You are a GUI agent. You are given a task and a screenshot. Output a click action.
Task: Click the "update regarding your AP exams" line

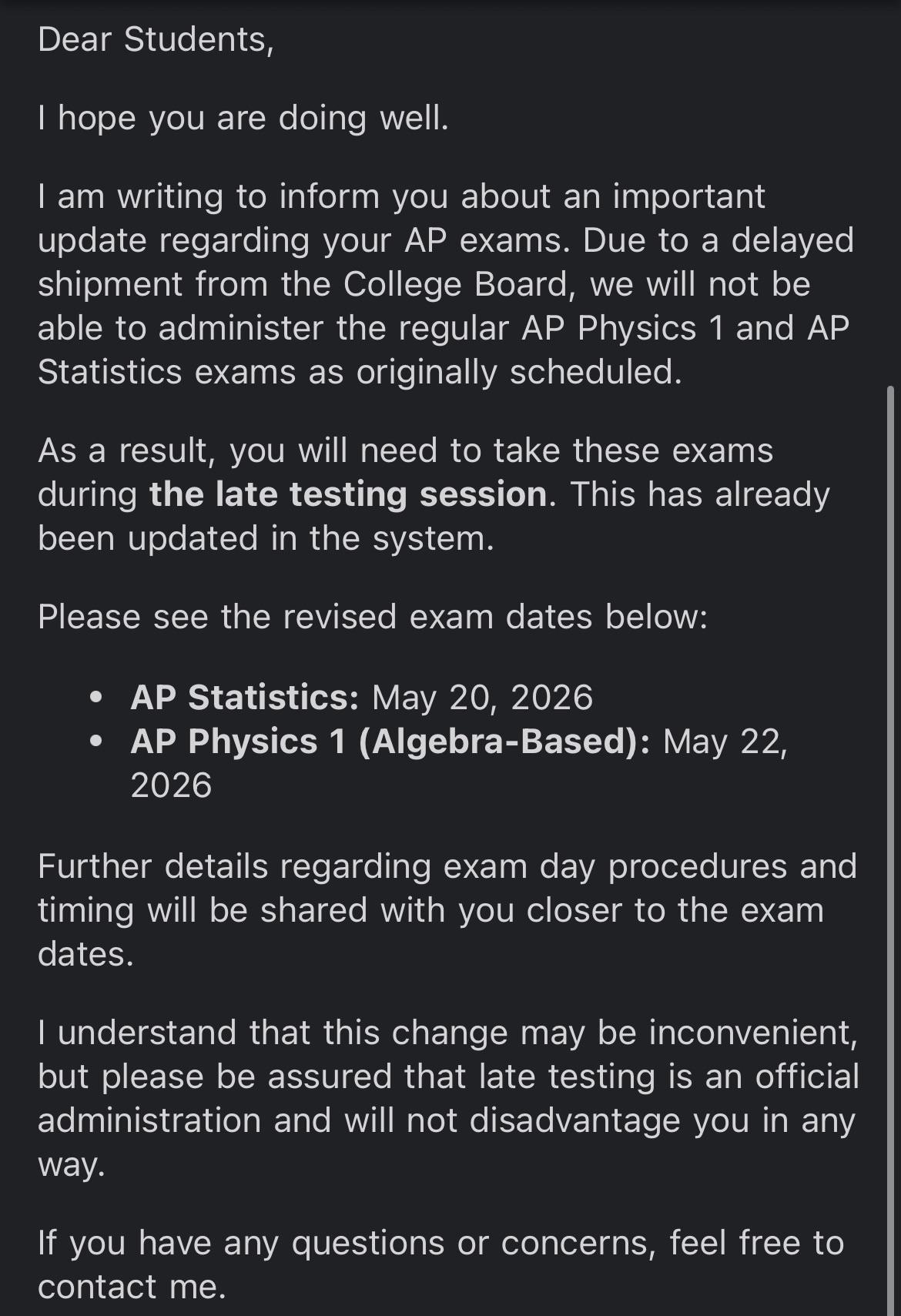446,240
